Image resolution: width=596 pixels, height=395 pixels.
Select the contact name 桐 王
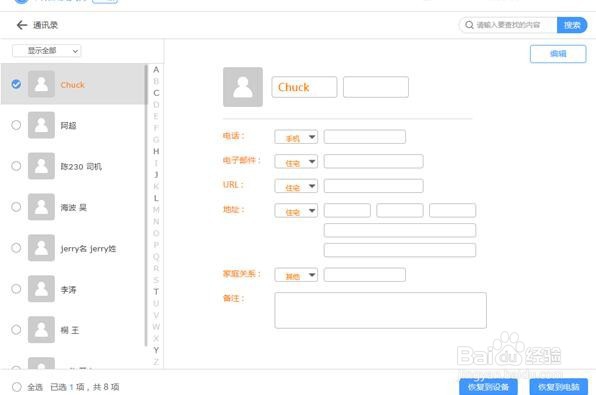(70, 330)
